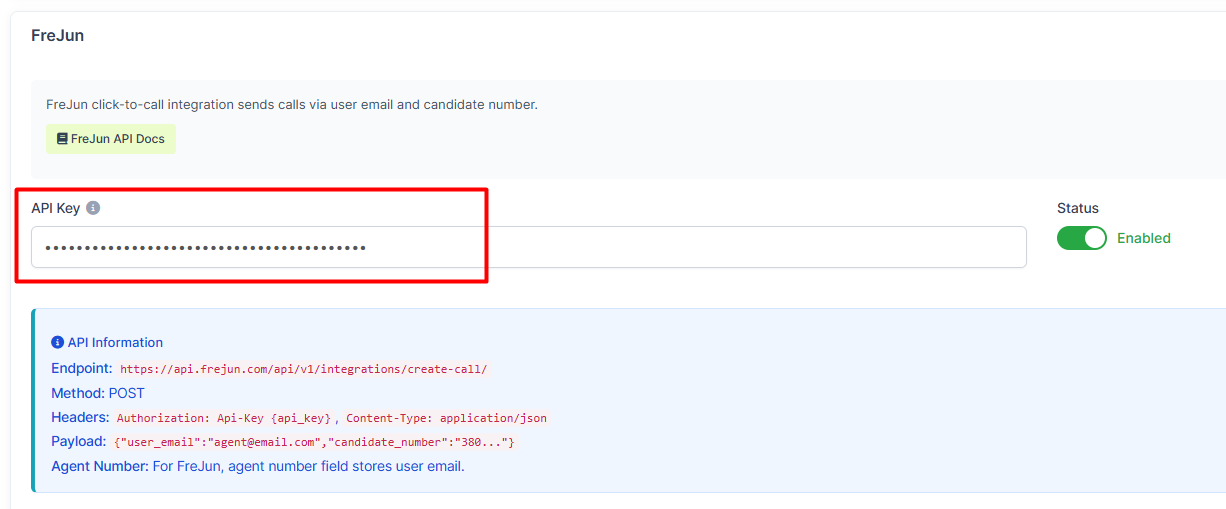This screenshot has width=1226, height=509.
Task: Click the Agent Number note line
Action: (x=258, y=466)
